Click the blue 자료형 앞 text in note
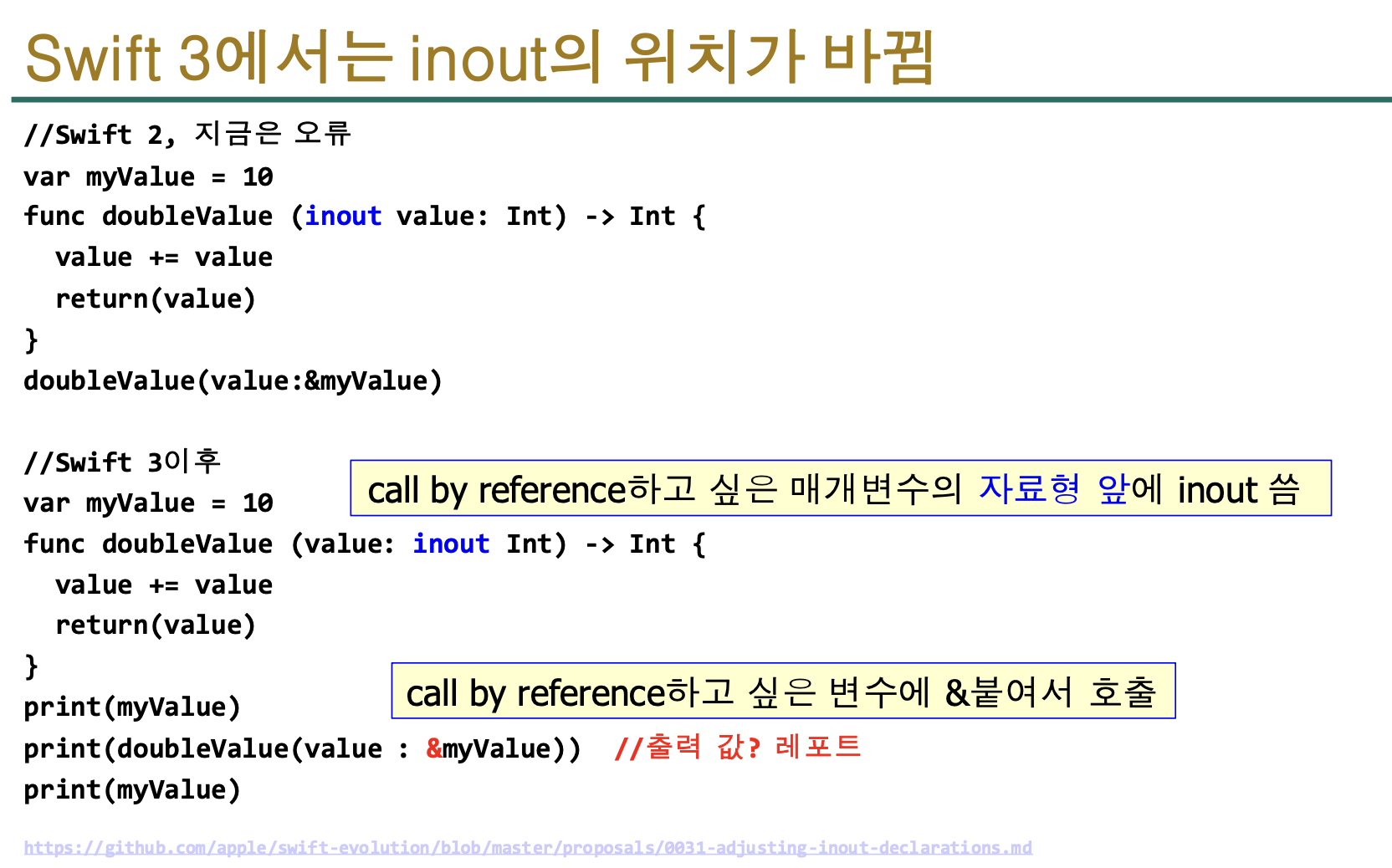 click(x=1054, y=488)
